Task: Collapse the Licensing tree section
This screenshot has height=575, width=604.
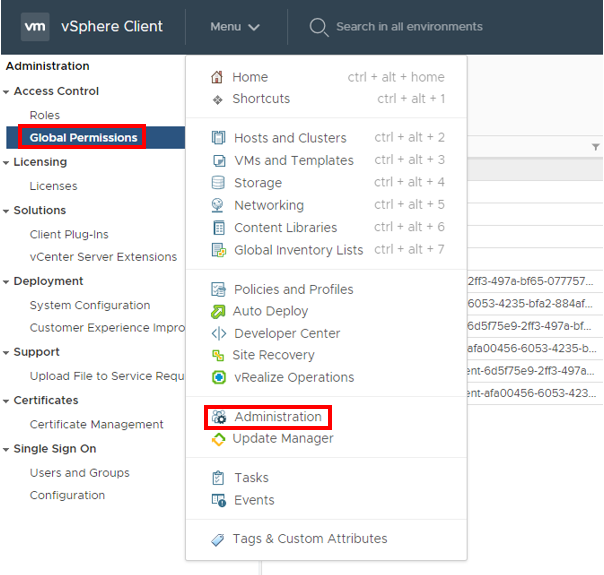Action: (7, 162)
